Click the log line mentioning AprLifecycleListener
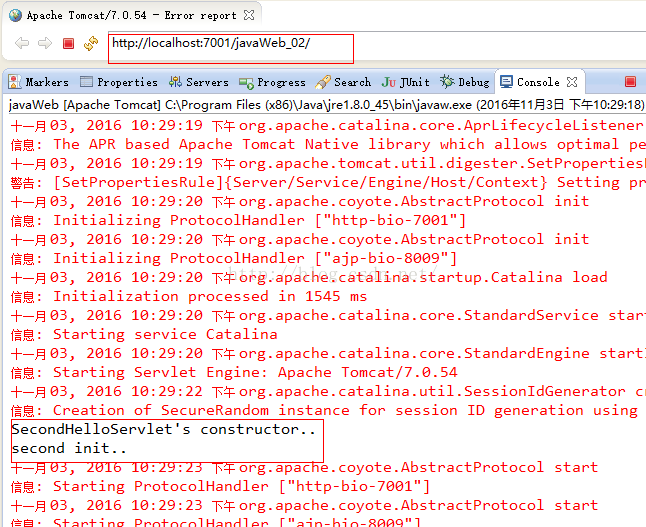Image resolution: width=646 pixels, height=527 pixels. [328, 125]
